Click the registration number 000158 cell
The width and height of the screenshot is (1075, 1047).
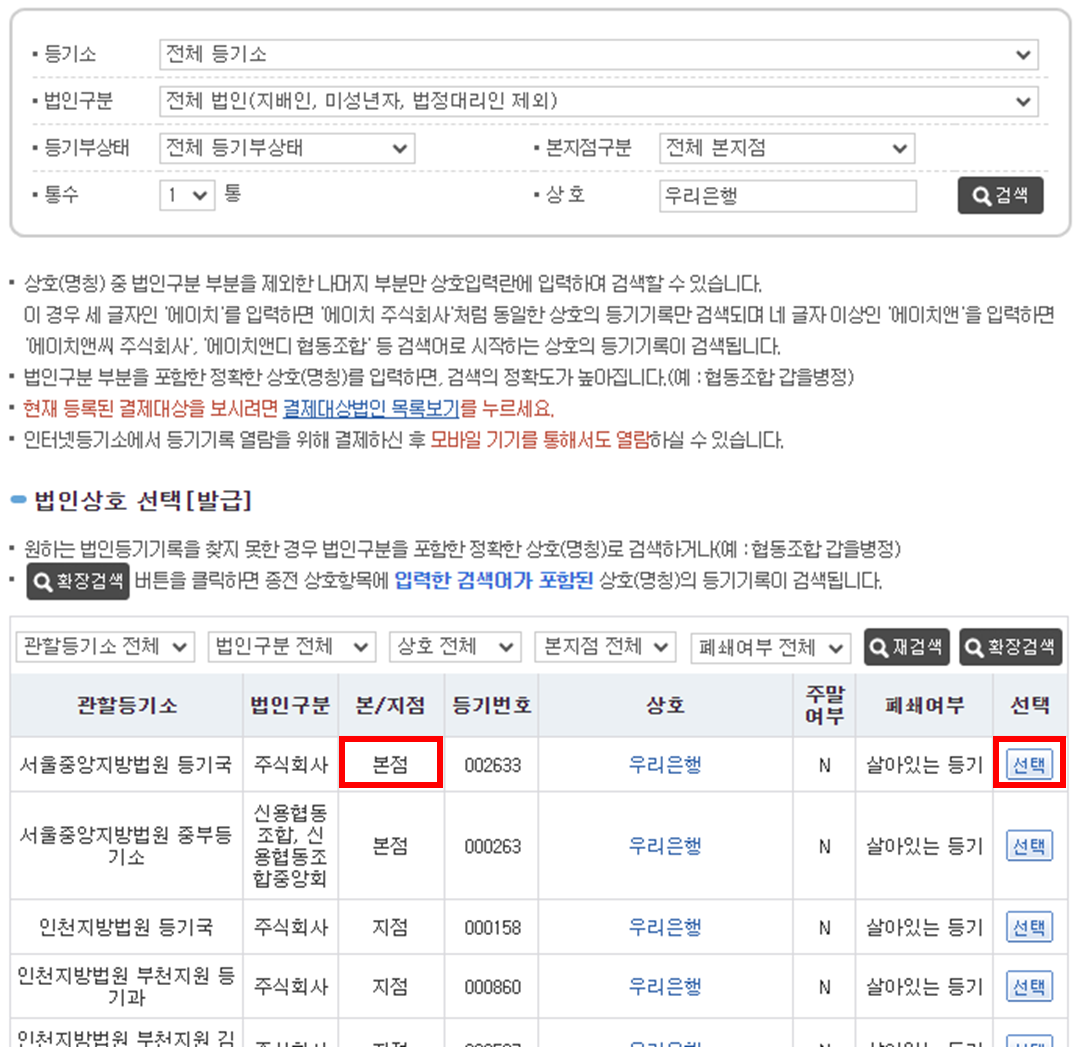[492, 928]
